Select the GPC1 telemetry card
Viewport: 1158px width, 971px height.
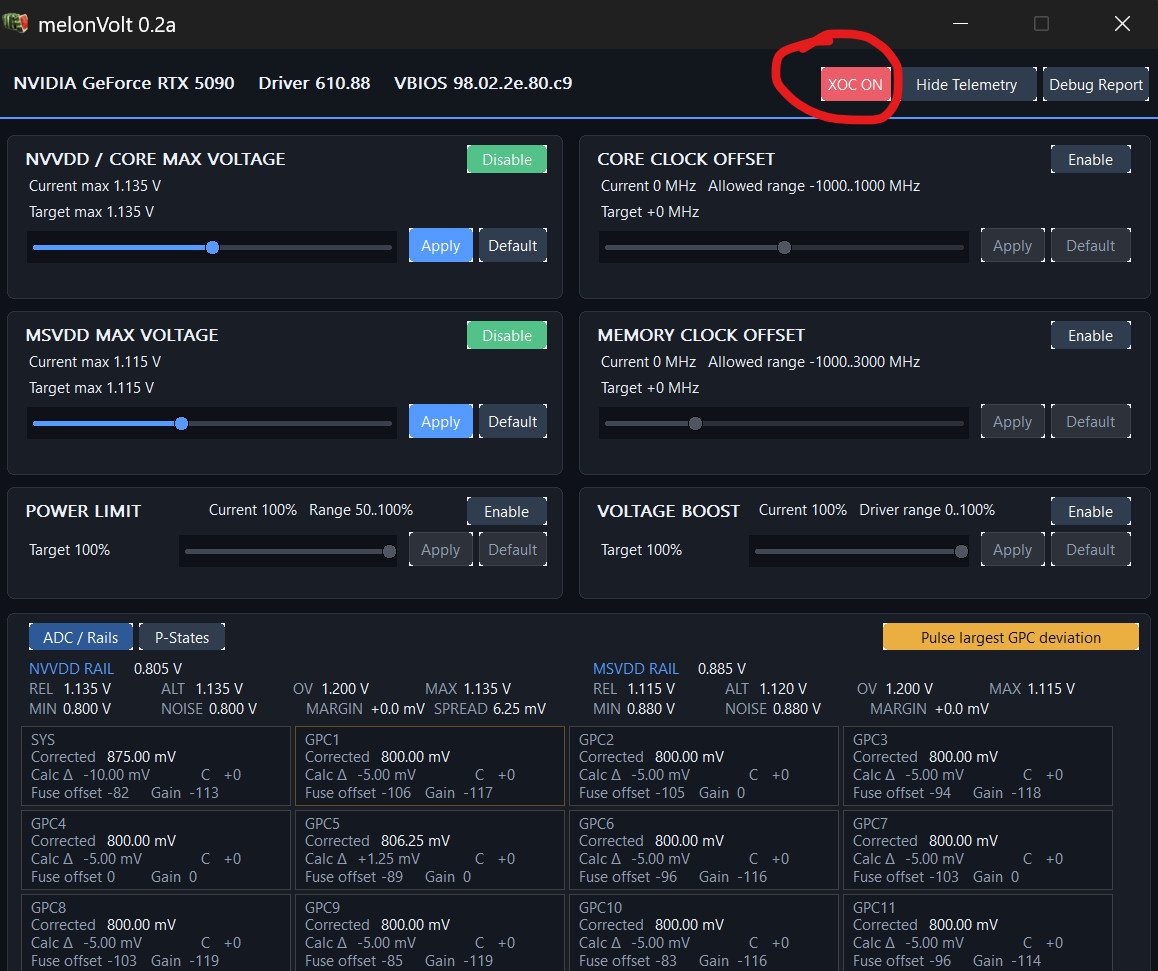430,766
